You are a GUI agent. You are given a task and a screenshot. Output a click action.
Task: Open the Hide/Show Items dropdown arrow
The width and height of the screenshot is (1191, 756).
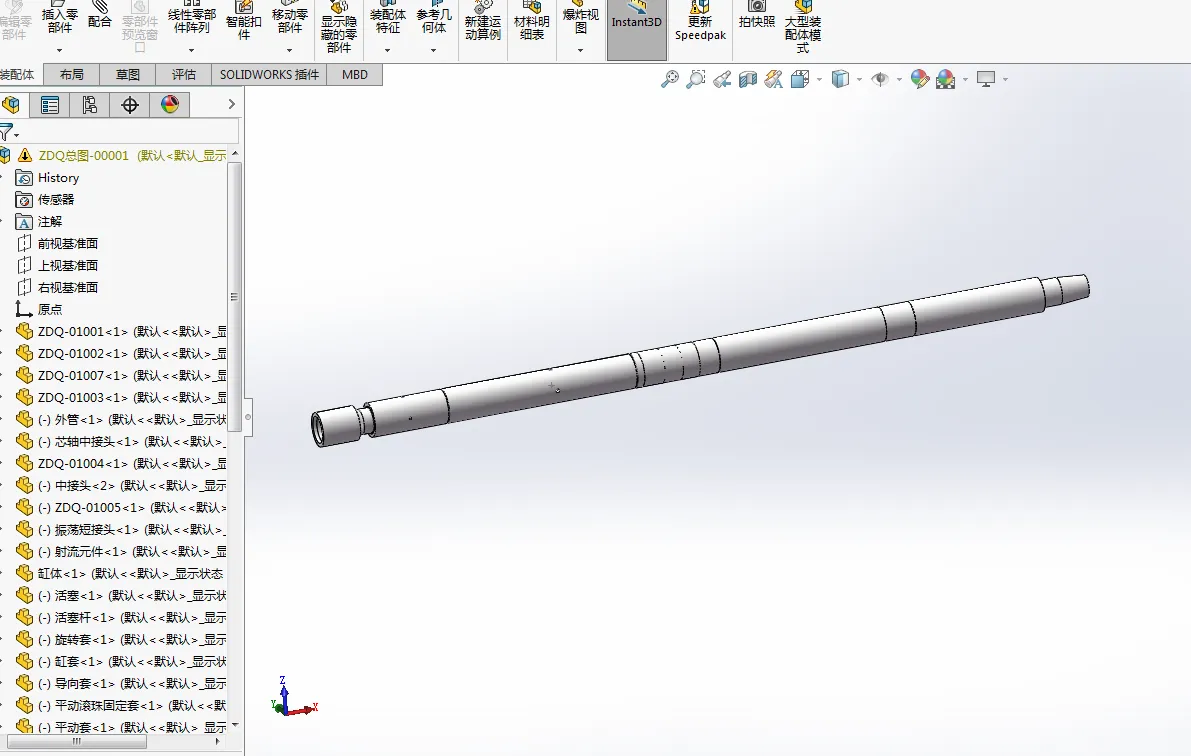[x=899, y=79]
